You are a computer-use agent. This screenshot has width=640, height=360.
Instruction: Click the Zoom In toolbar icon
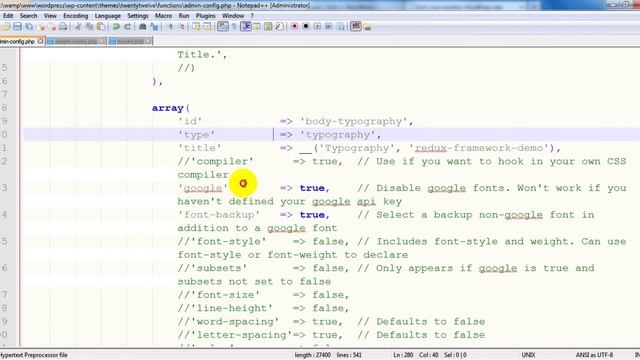pyautogui.click(x=171, y=27)
